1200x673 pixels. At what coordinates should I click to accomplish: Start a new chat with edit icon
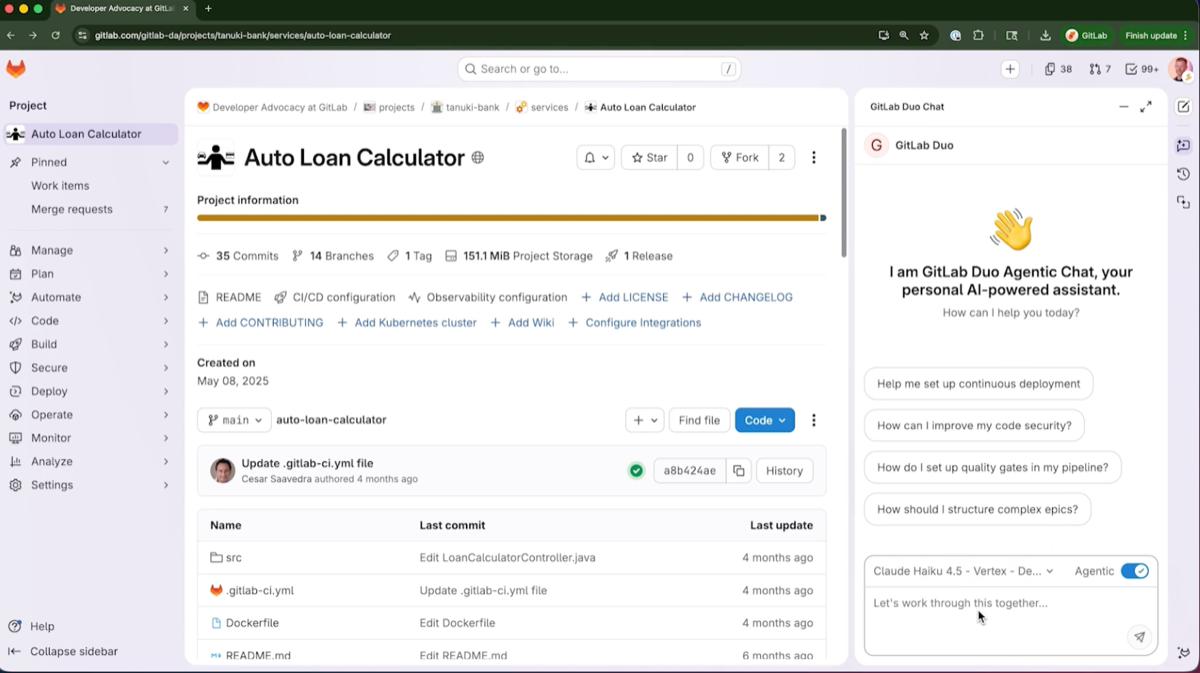[1183, 107]
